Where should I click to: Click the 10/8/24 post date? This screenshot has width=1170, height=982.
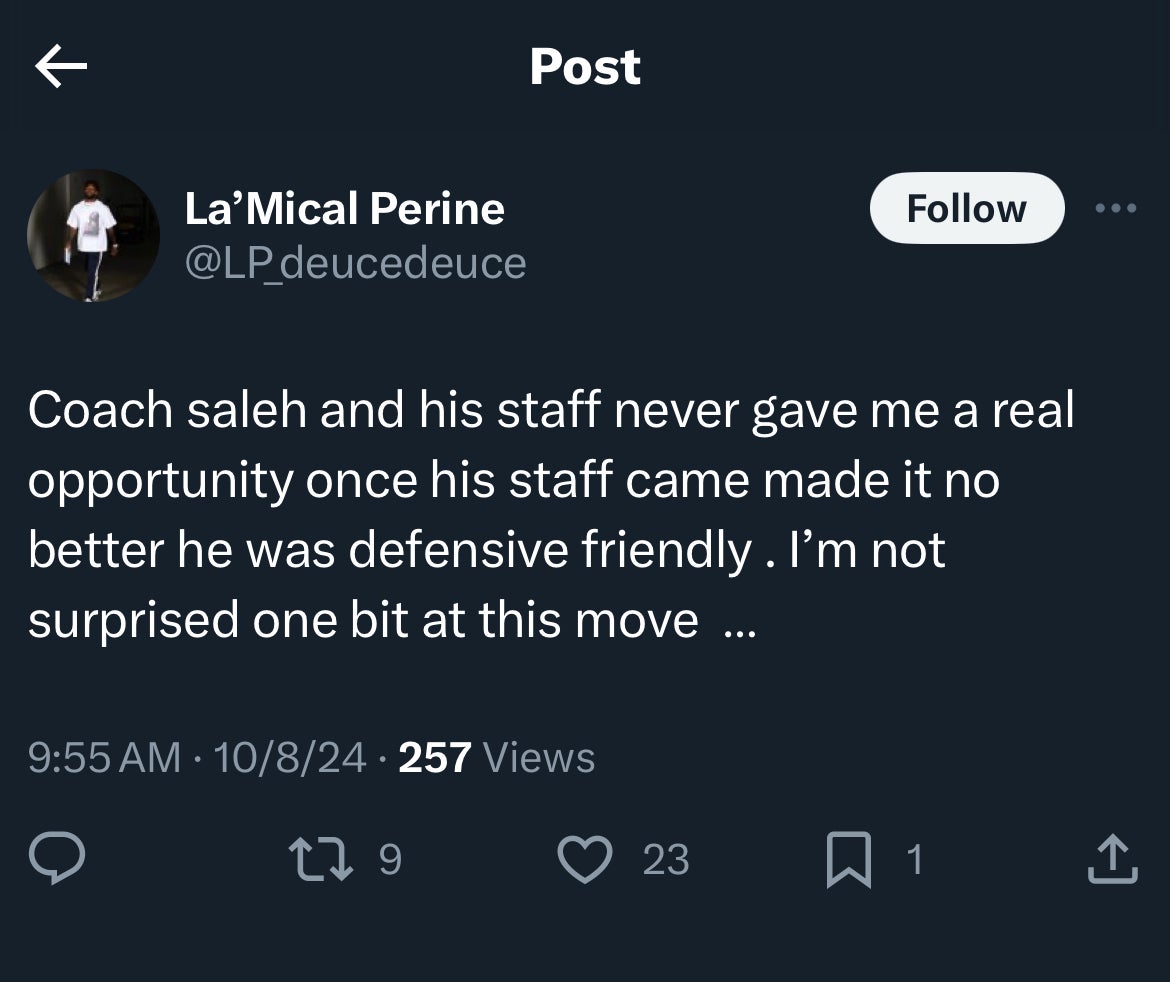pyautogui.click(x=290, y=757)
